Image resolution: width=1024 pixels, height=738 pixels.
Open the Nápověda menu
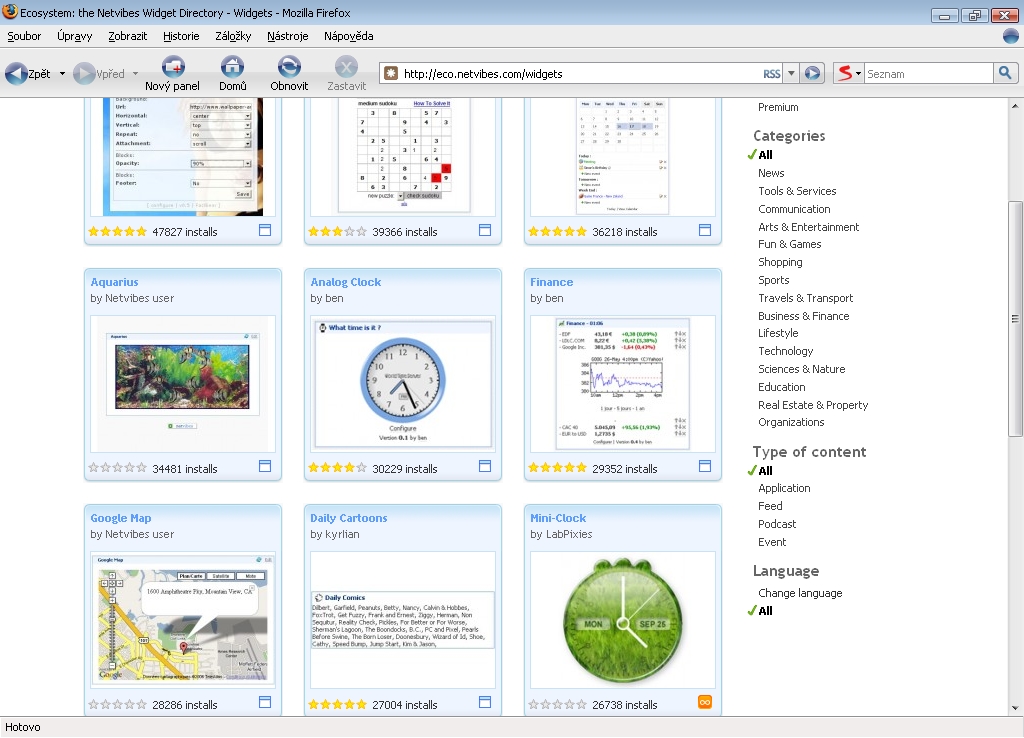349,36
